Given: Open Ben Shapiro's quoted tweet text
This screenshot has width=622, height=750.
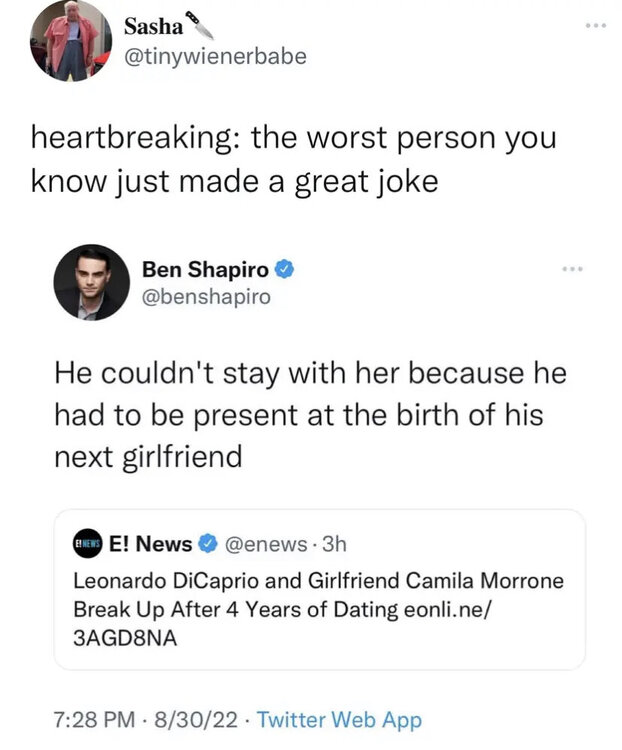Looking at the screenshot, I should tap(310, 415).
